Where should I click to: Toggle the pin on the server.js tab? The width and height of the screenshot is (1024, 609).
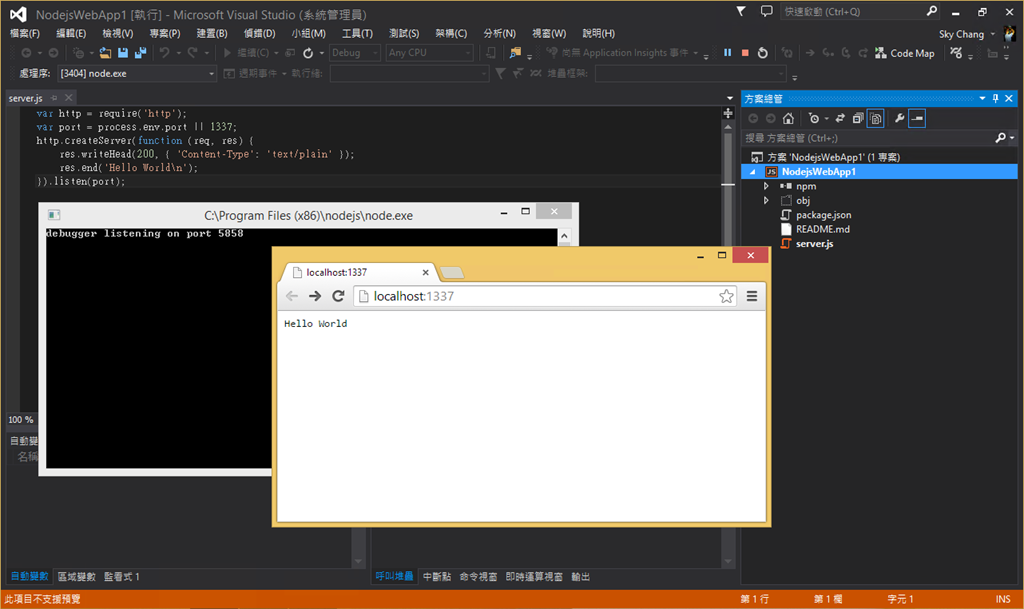point(54,98)
